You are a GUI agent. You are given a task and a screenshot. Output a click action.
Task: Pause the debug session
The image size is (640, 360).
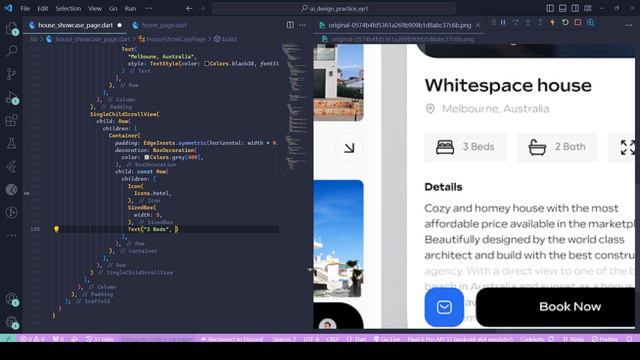tap(503, 22)
